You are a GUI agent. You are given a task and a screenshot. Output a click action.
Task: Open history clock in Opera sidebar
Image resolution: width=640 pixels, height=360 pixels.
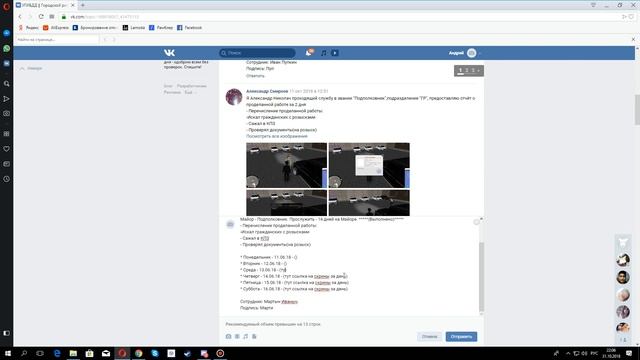[7, 179]
